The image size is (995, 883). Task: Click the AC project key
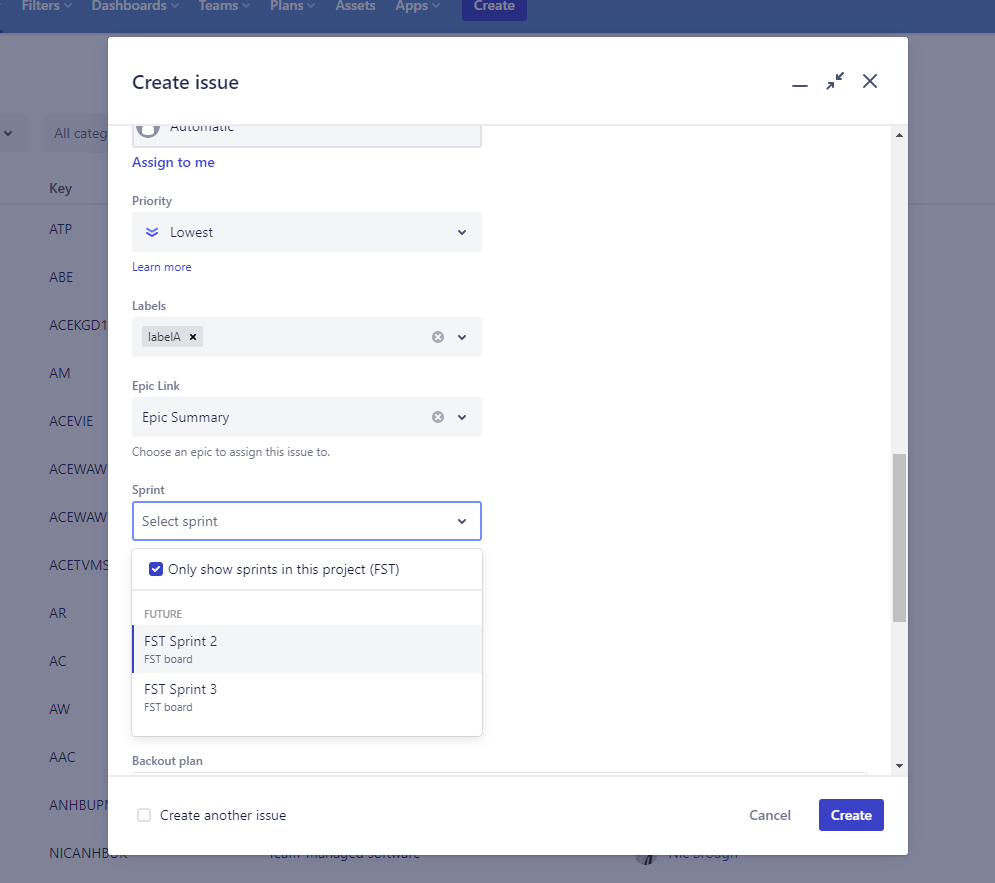click(58, 661)
